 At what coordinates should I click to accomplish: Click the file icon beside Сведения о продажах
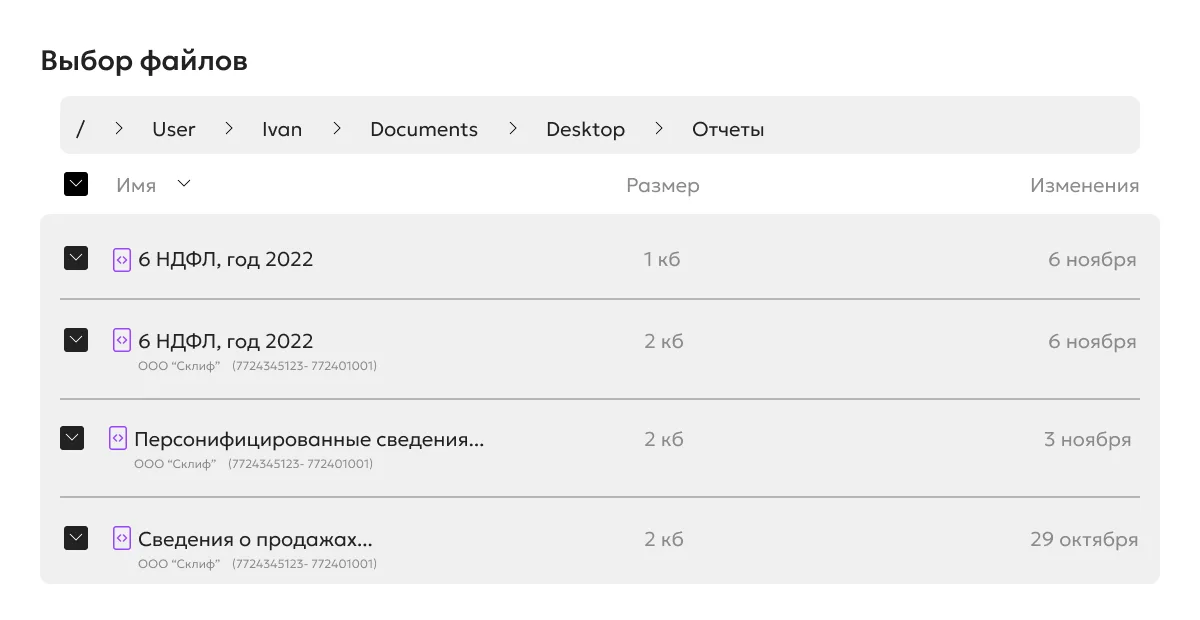pos(121,538)
